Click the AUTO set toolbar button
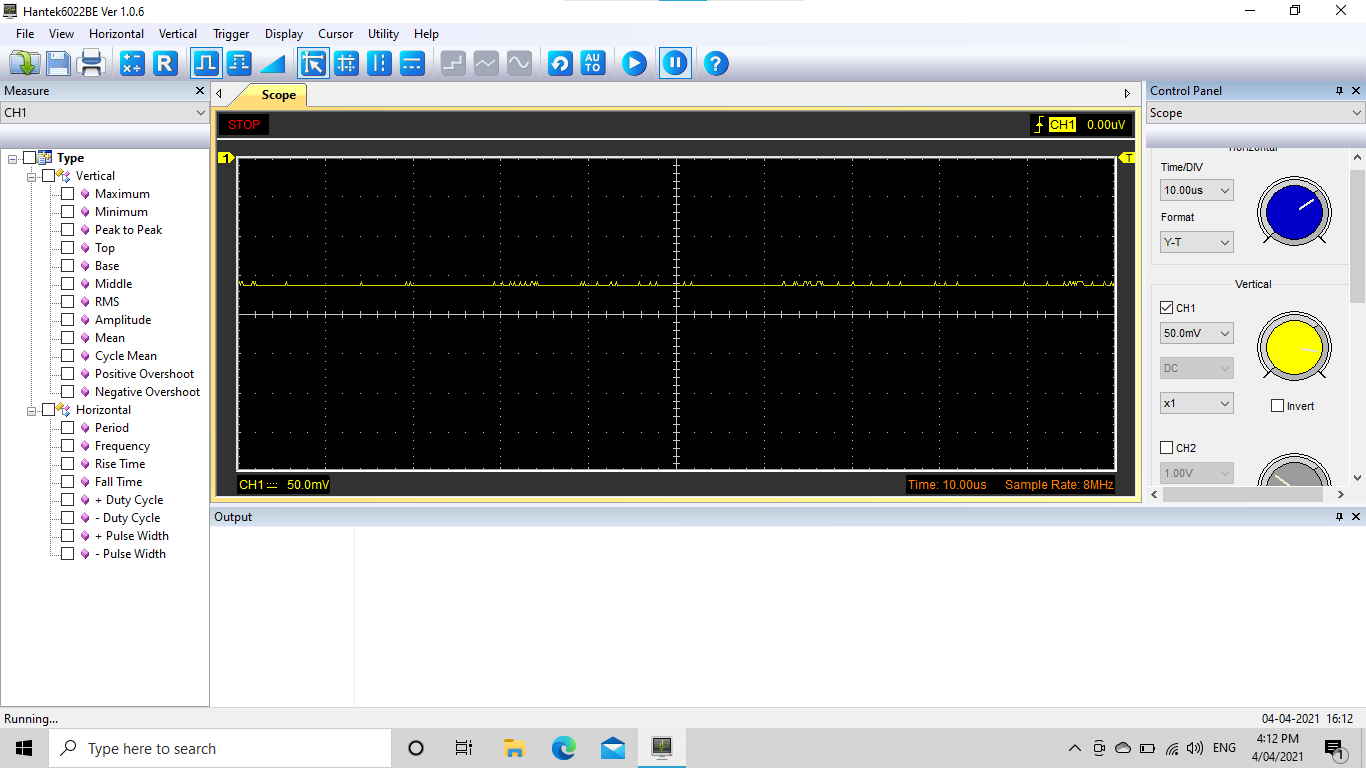 click(x=593, y=64)
